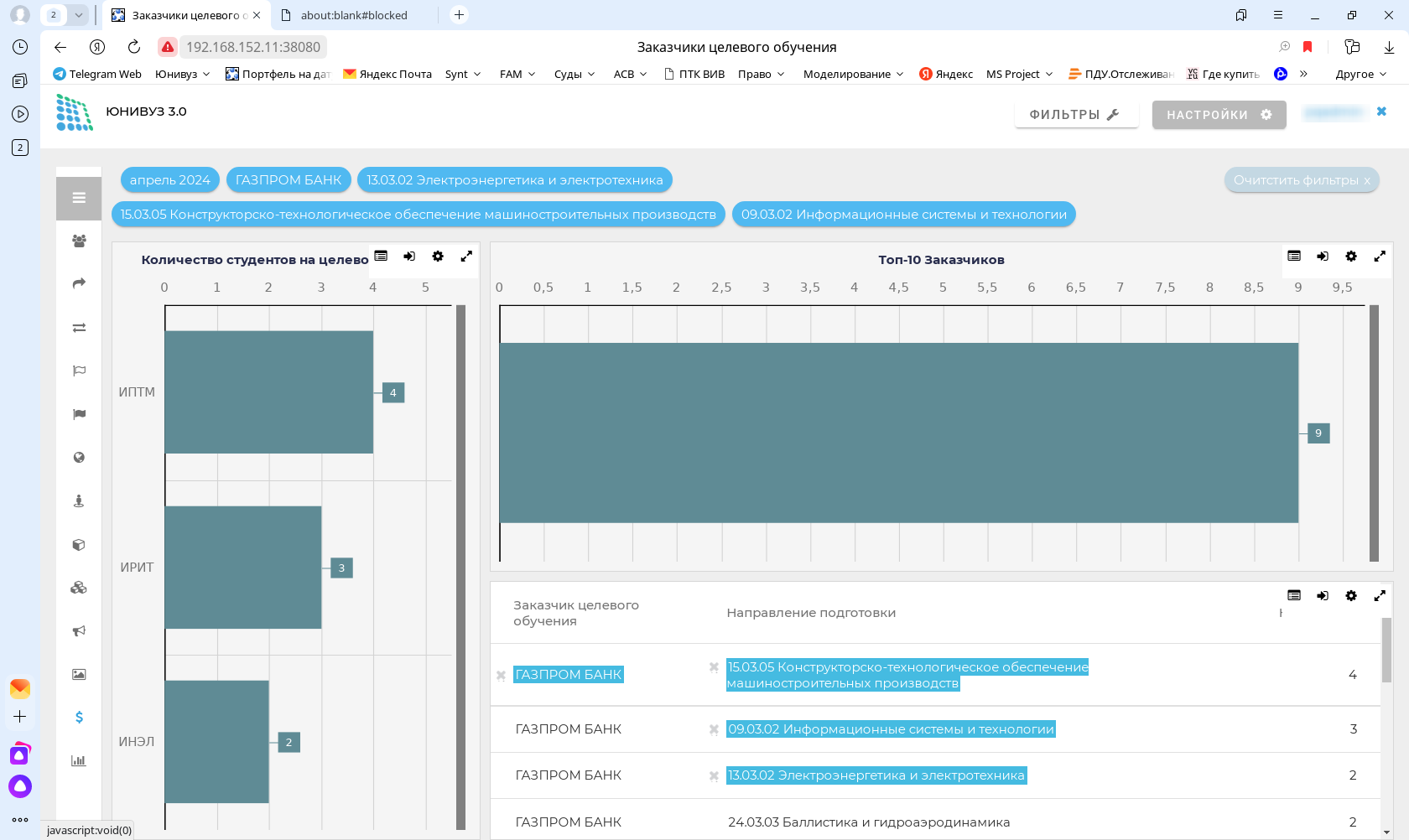Deselect 09.03.02 Информационные системы table cell
Image resolution: width=1409 pixels, height=840 pixels.
coord(714,729)
